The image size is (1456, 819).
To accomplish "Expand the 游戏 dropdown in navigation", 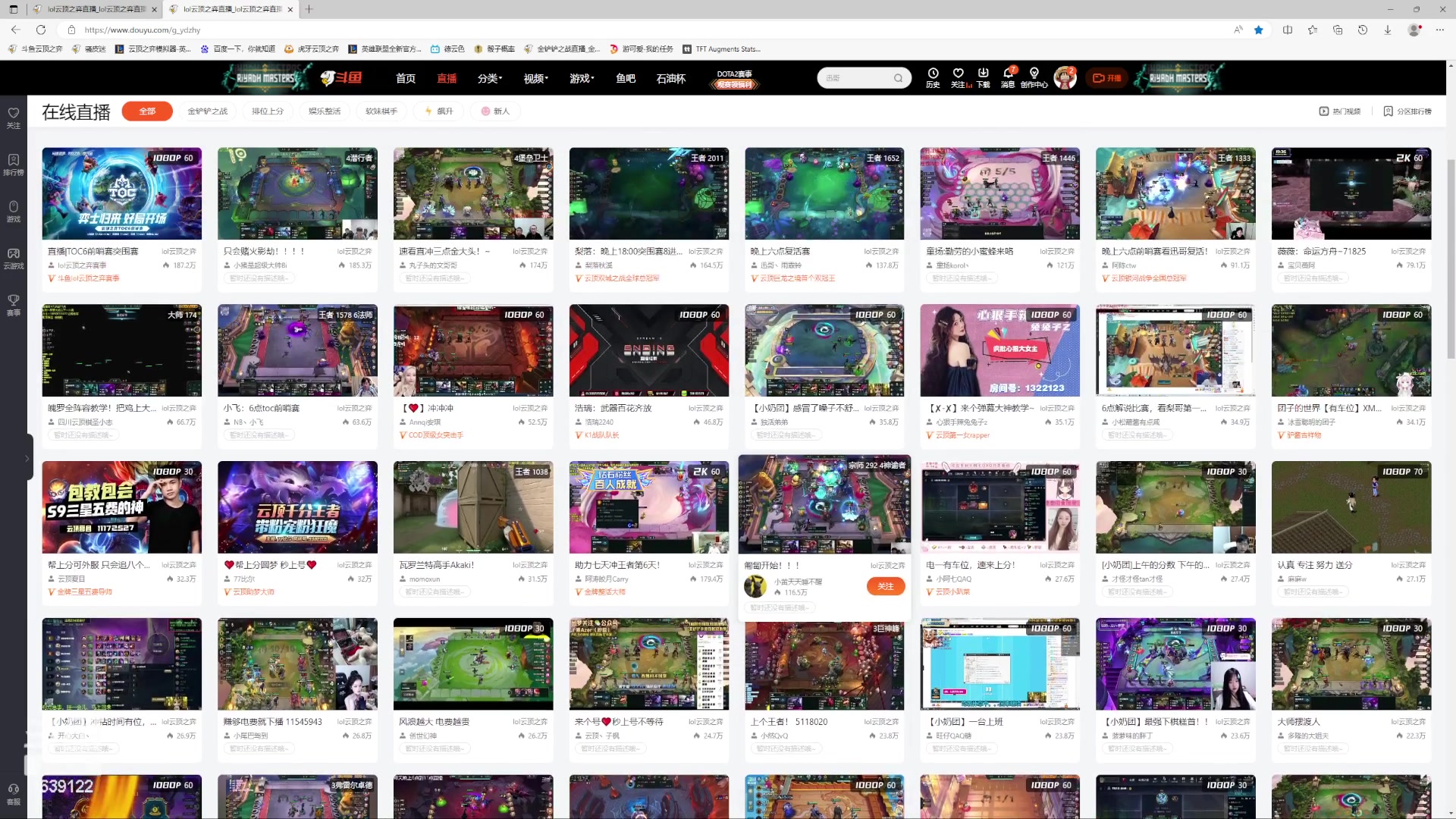I will pyautogui.click(x=582, y=78).
